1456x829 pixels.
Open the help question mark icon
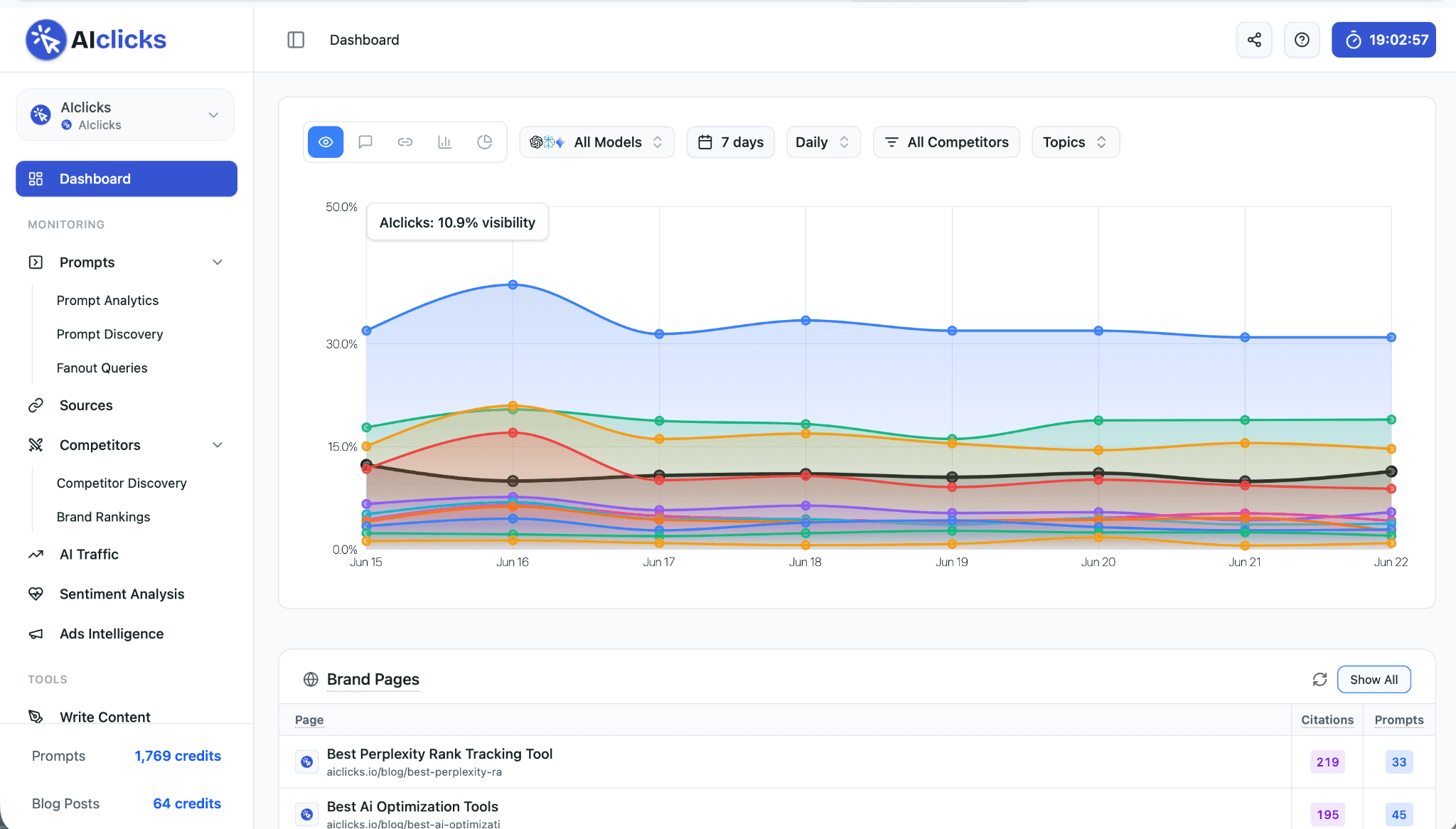coord(1302,40)
